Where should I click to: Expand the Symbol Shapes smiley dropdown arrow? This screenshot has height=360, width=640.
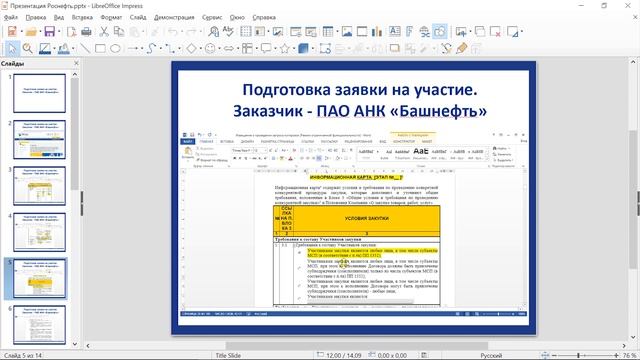[220, 49]
